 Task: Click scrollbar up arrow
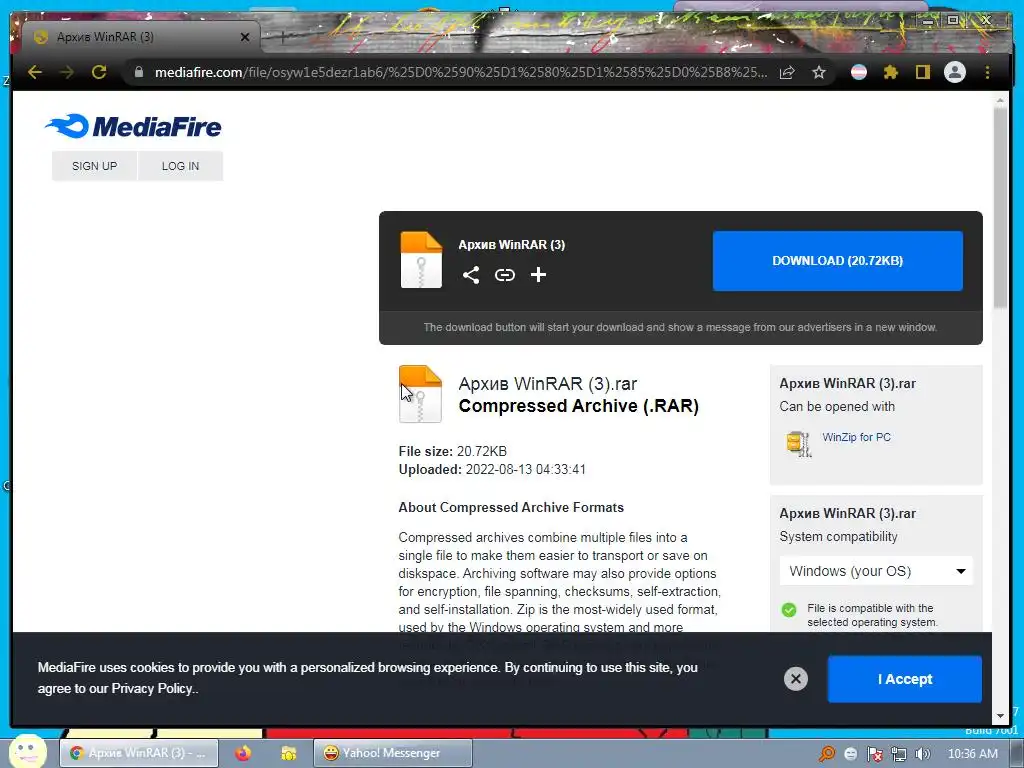tap(1000, 101)
